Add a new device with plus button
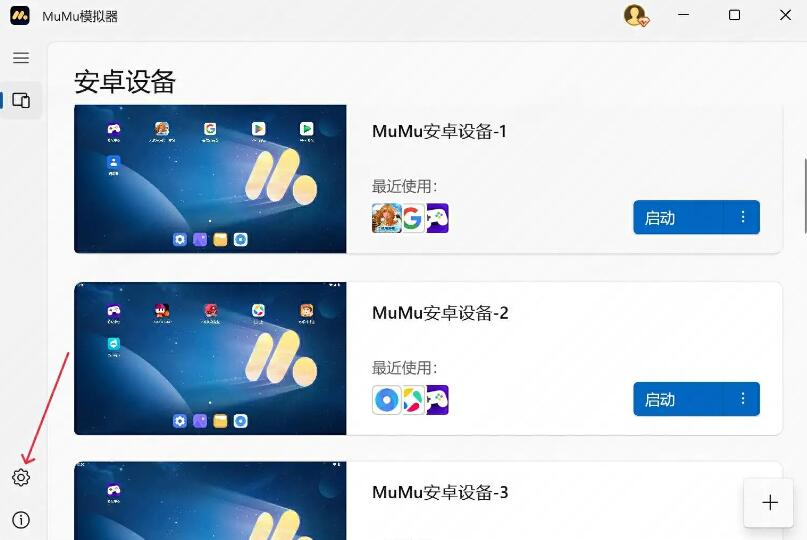Viewport: 807px width, 540px height. click(x=770, y=502)
